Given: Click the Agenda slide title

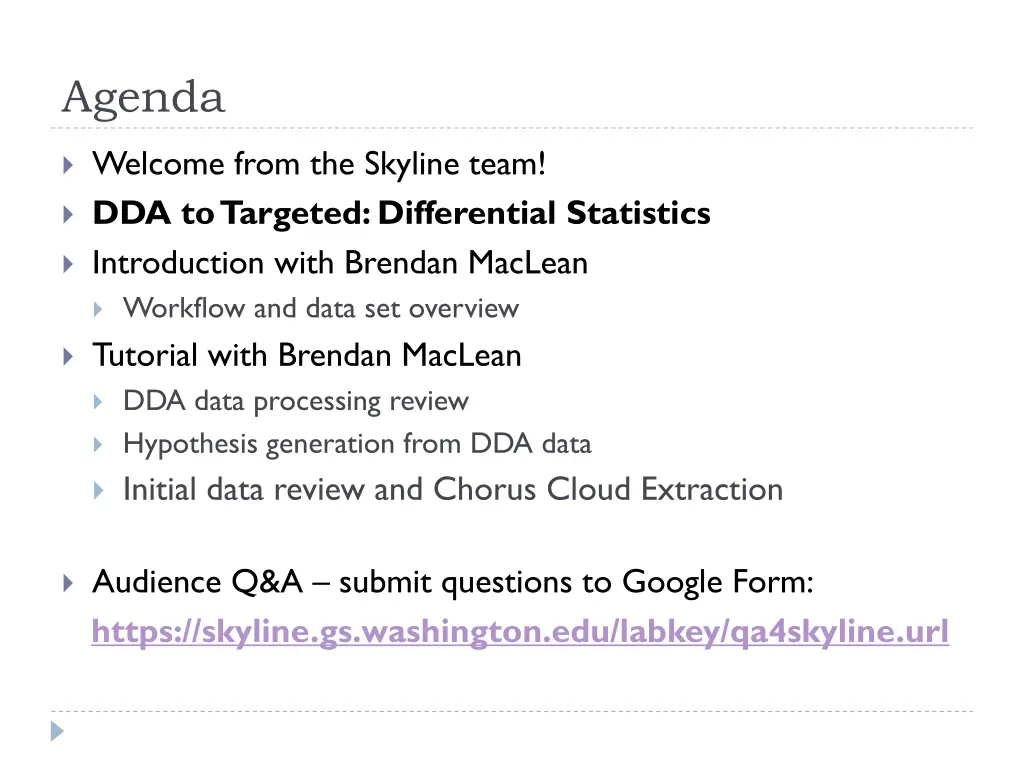Looking at the screenshot, I should (x=144, y=97).
